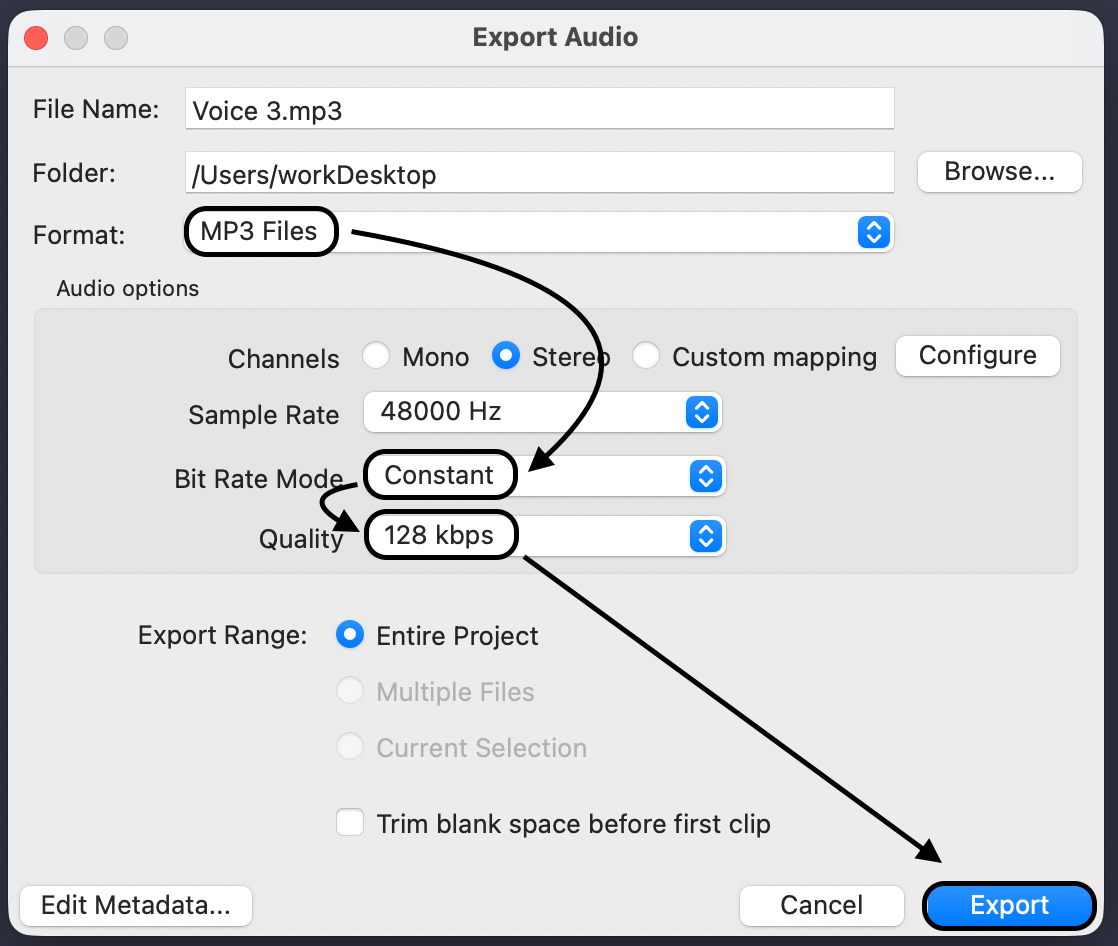Click the File Name text field
Viewport: 1118px width, 946px height.
click(538, 110)
